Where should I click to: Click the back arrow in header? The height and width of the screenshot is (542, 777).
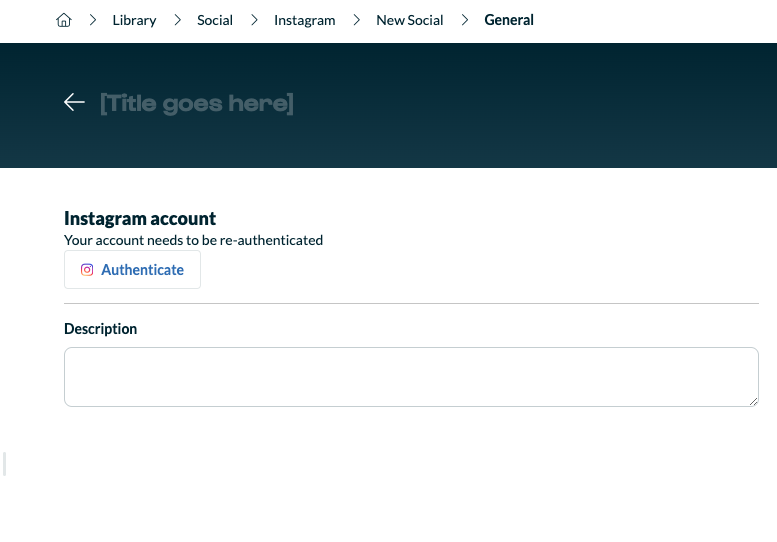(74, 103)
